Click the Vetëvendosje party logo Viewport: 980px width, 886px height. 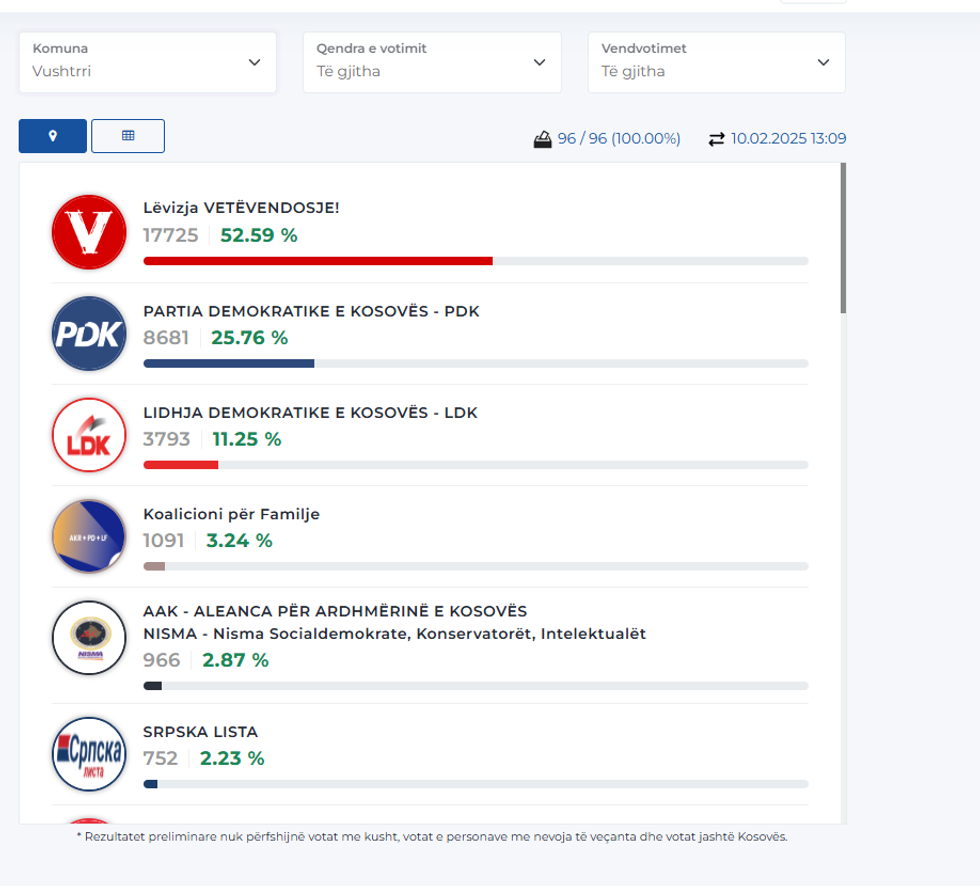click(x=89, y=232)
